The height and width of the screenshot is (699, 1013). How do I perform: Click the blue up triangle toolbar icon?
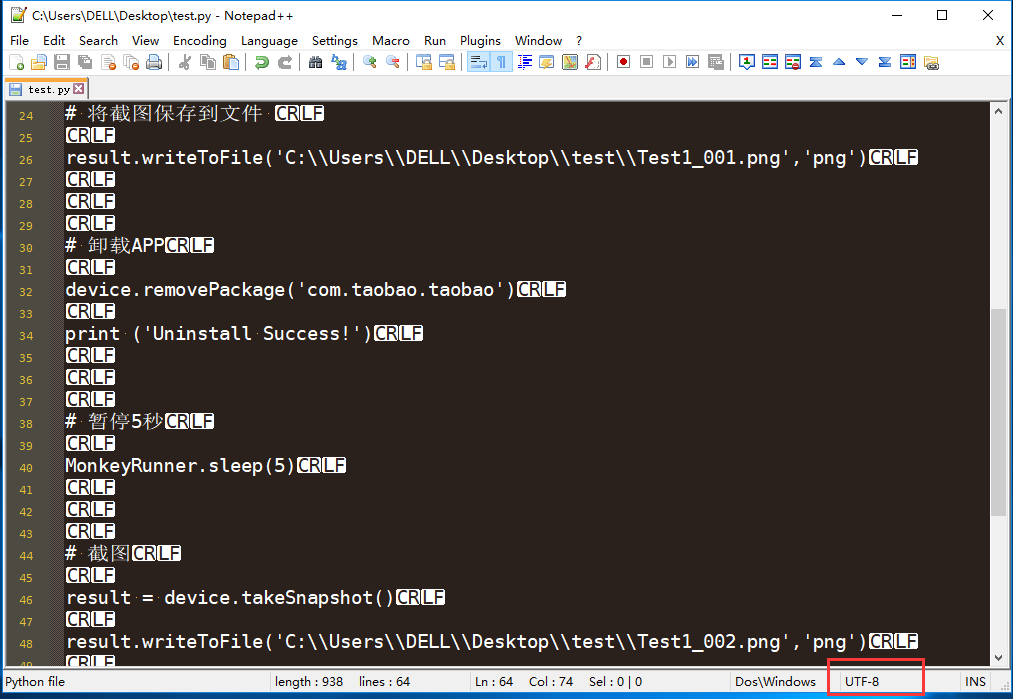point(839,63)
